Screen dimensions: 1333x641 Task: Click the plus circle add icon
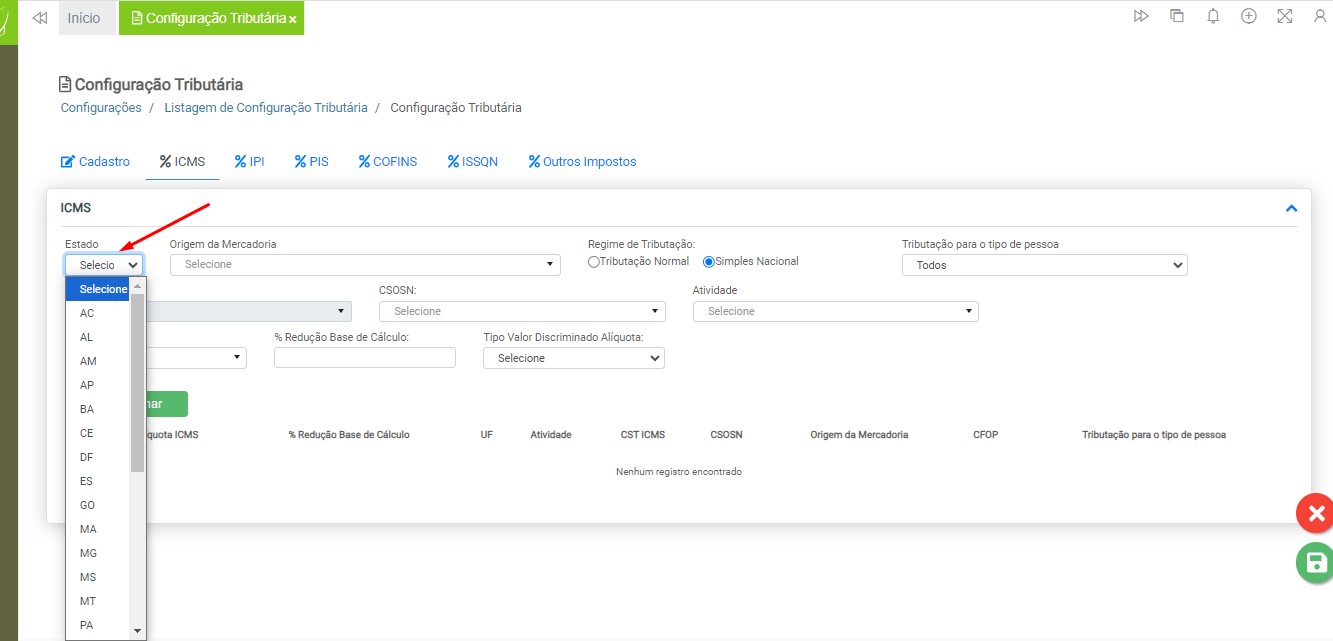(1249, 17)
